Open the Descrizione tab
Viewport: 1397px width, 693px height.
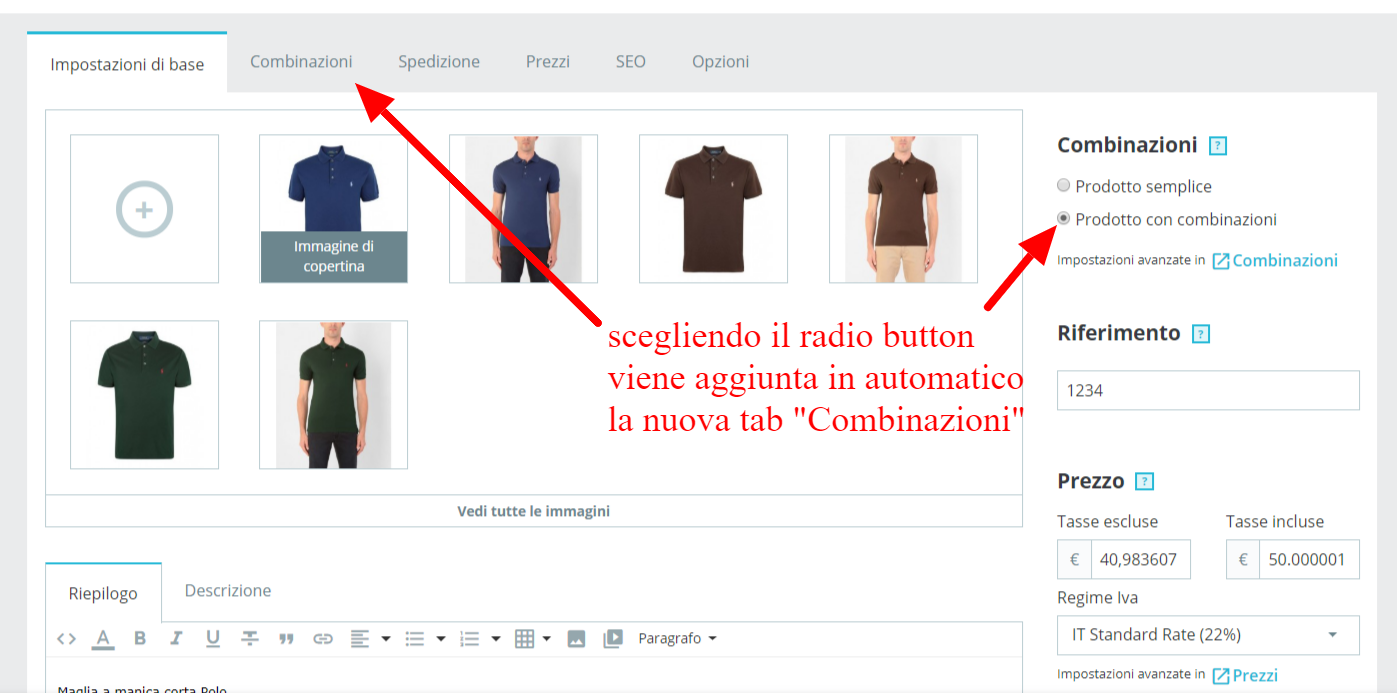pyautogui.click(x=227, y=591)
